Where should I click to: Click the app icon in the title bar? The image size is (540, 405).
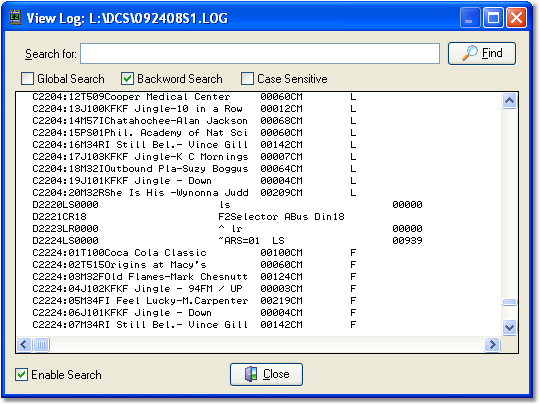tap(15, 18)
